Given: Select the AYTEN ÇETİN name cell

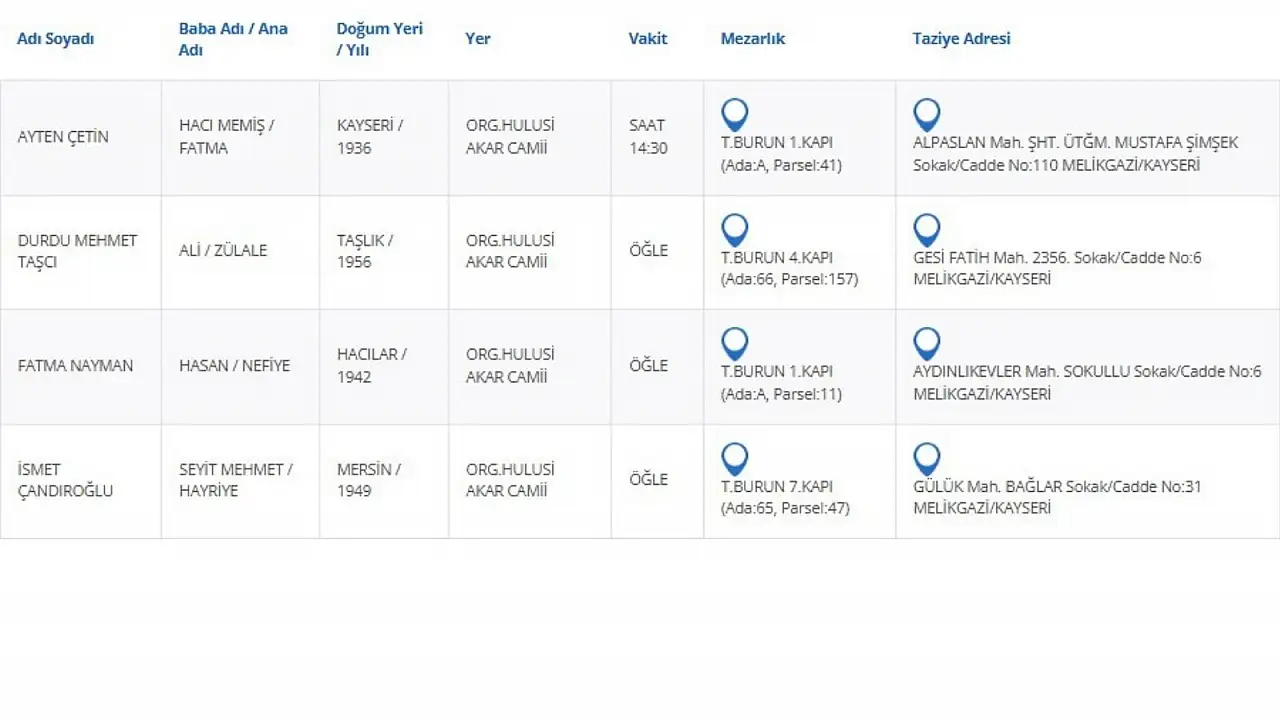Looking at the screenshot, I should point(63,137).
